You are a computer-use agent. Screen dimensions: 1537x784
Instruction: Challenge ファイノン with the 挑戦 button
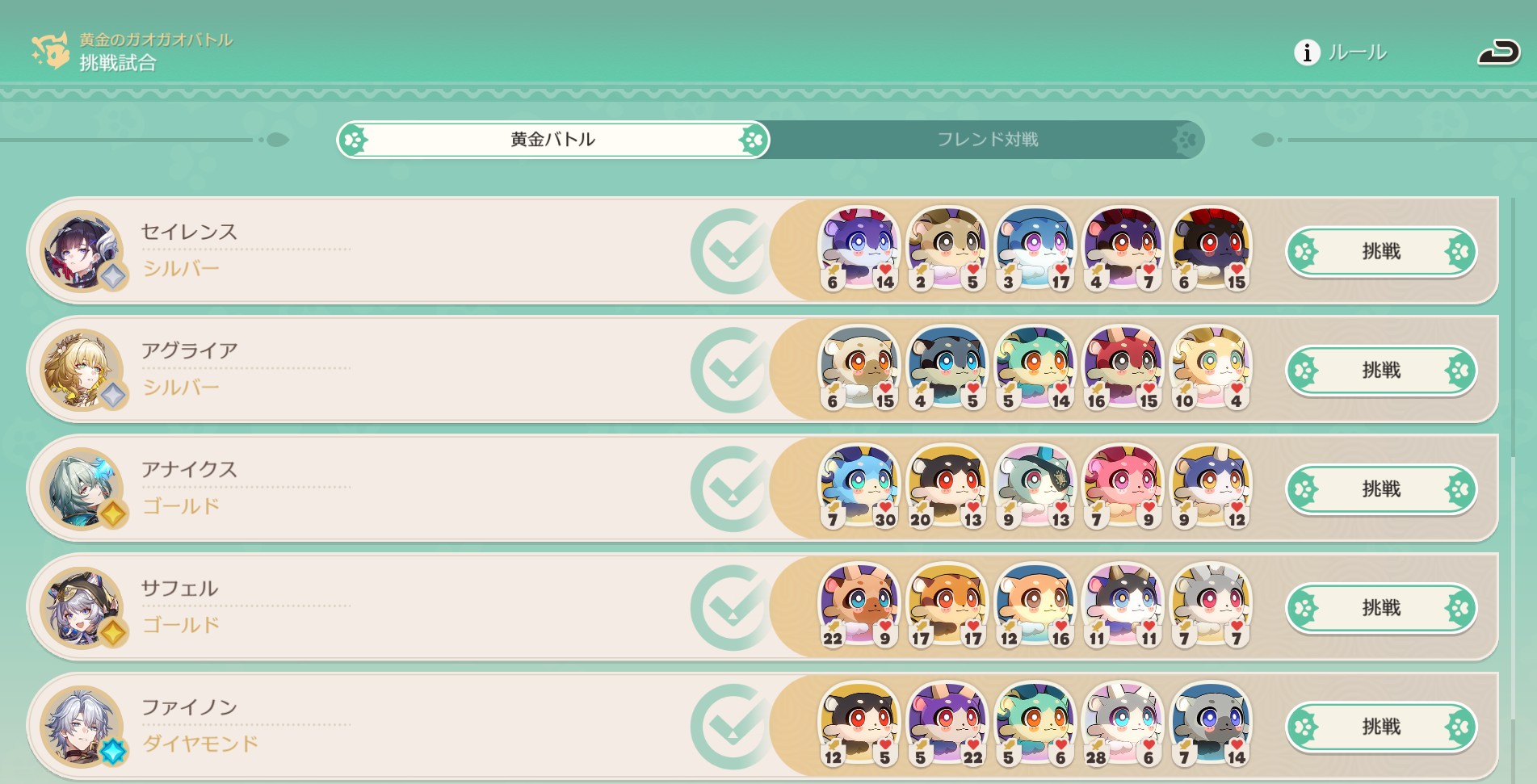pos(1381,726)
